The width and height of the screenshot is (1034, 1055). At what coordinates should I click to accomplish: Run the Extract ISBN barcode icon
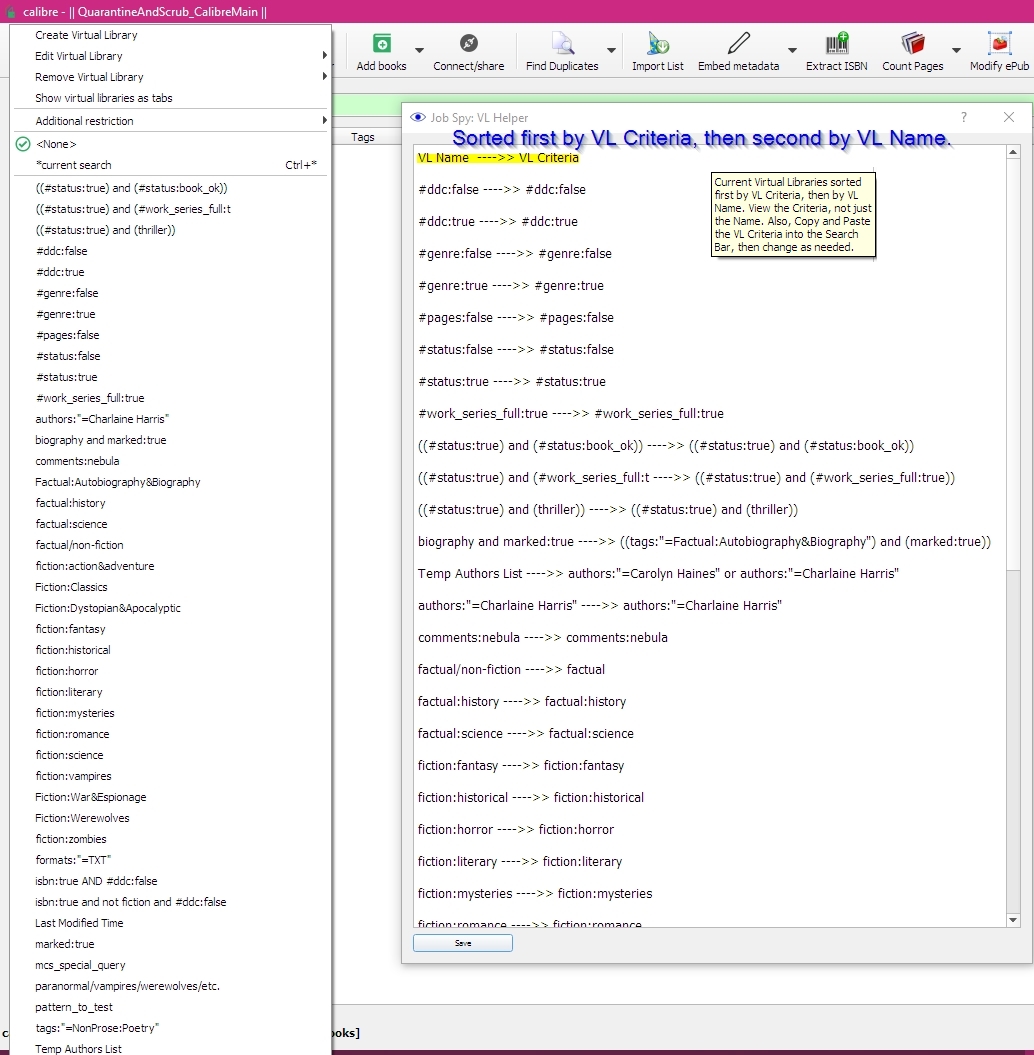pos(837,44)
